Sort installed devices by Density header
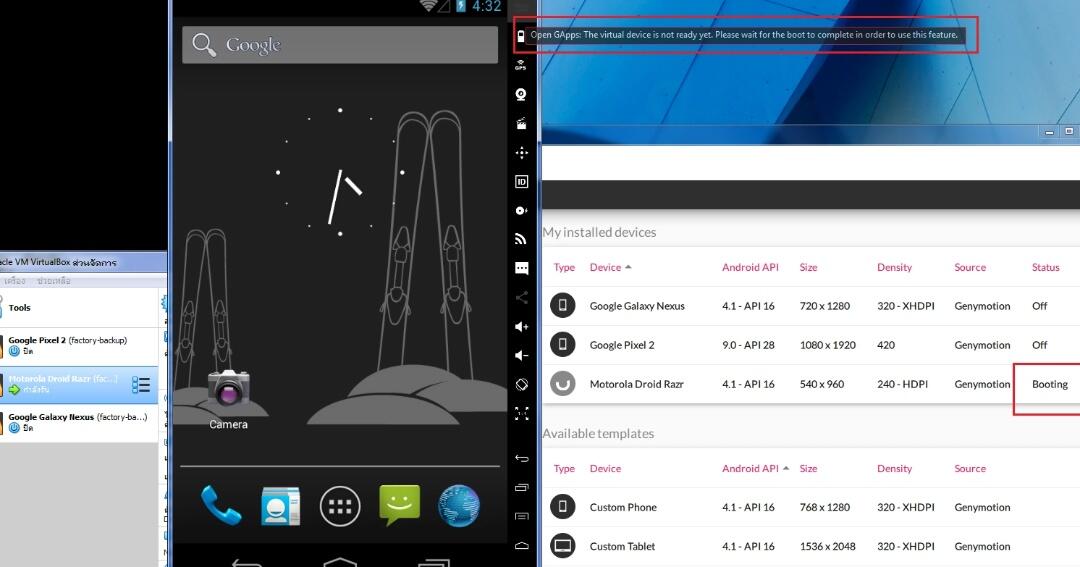Screen dimensions: 1080x567 click(894, 267)
